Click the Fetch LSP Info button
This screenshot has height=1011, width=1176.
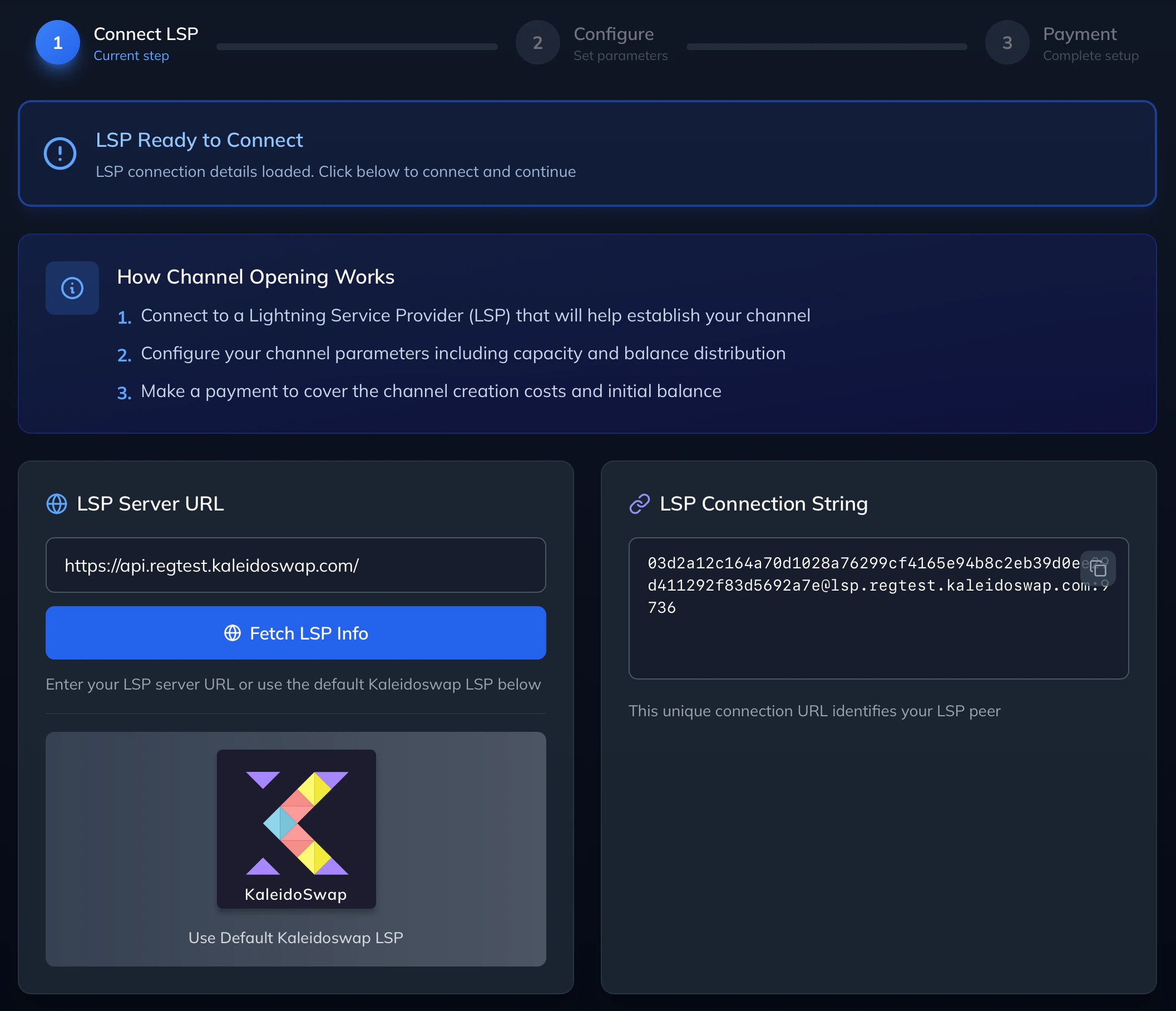[x=296, y=633]
